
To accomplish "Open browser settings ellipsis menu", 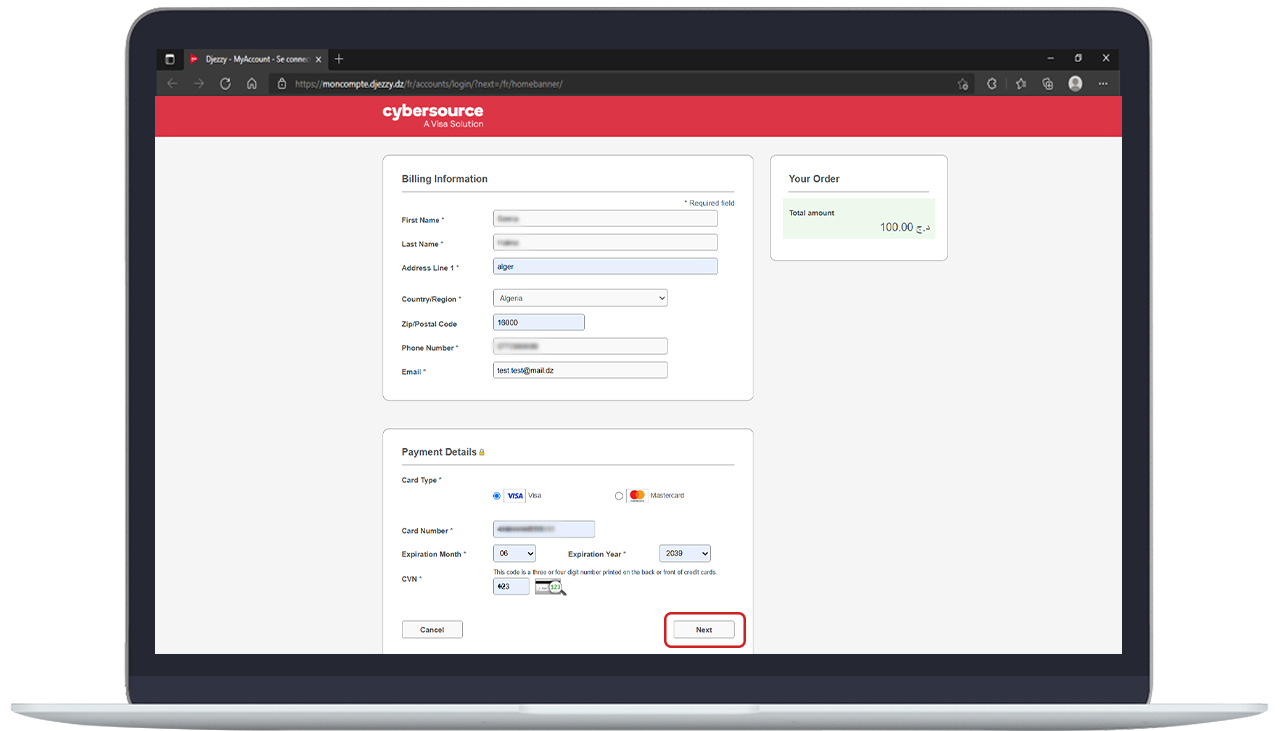I will point(1104,84).
